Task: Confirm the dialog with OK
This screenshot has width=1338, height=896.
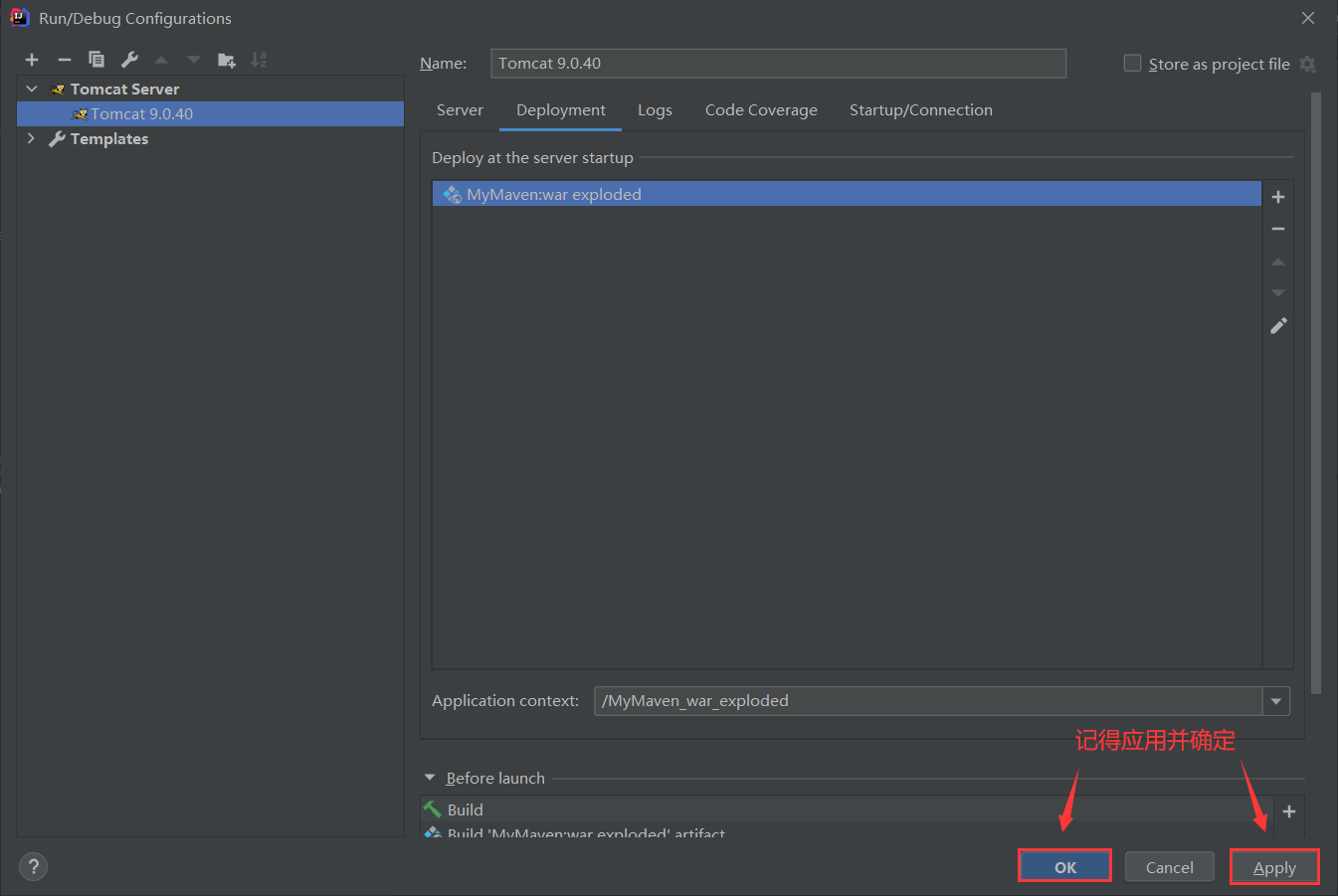Action: point(1065,866)
